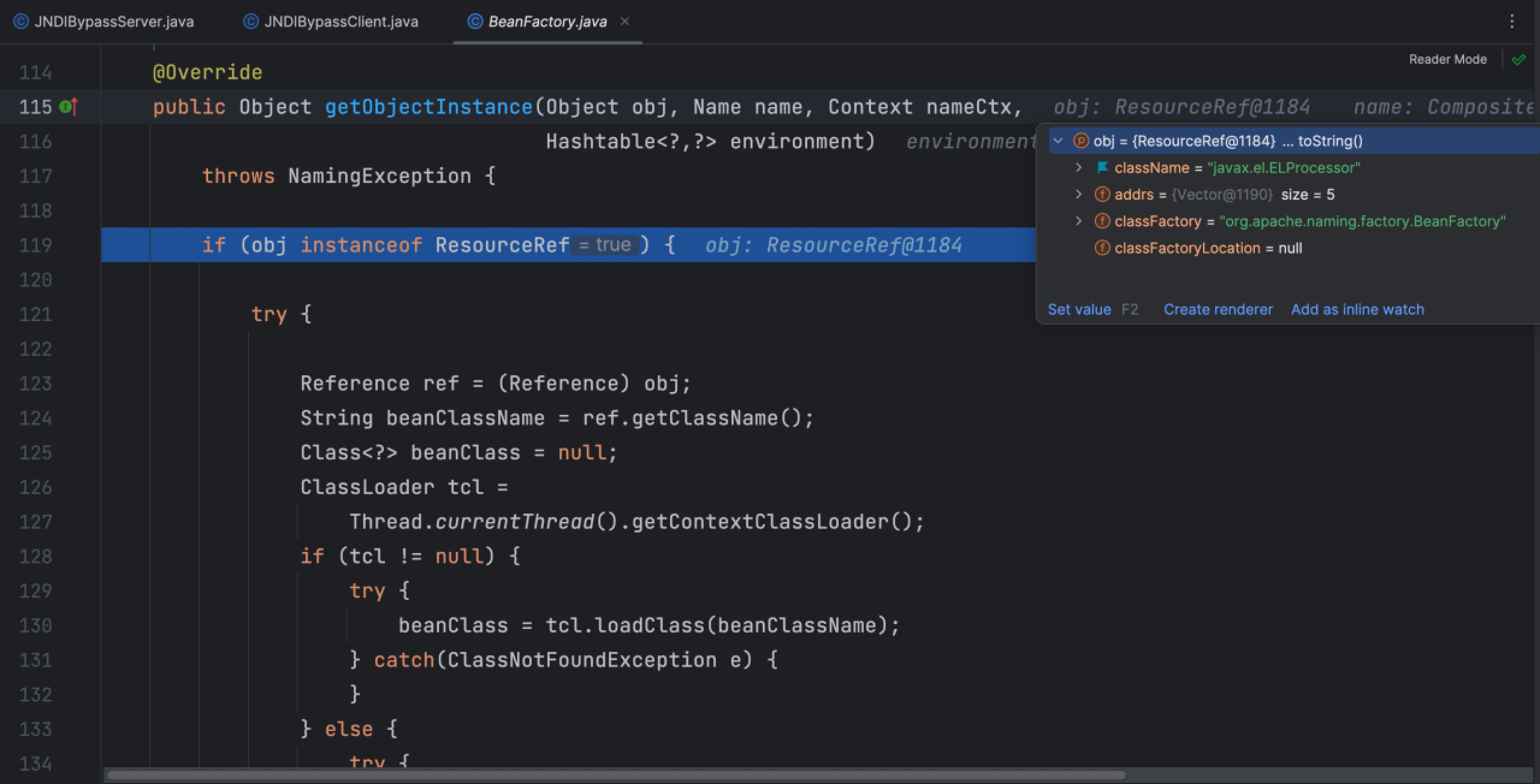Click the Java class icon on BeanFactory.java tab
The height and width of the screenshot is (784, 1540).
[475, 22]
